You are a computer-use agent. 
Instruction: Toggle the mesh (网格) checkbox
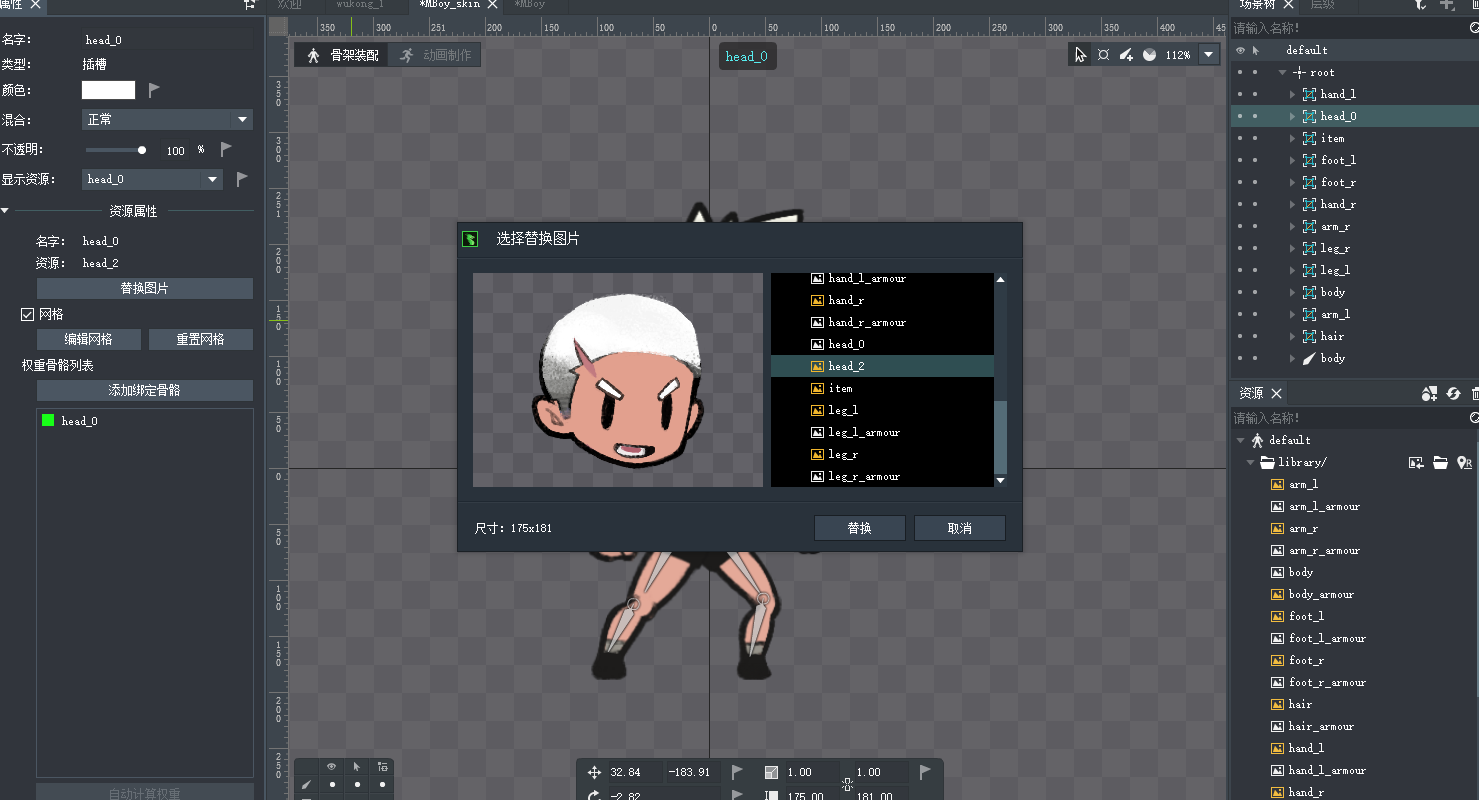[x=28, y=314]
